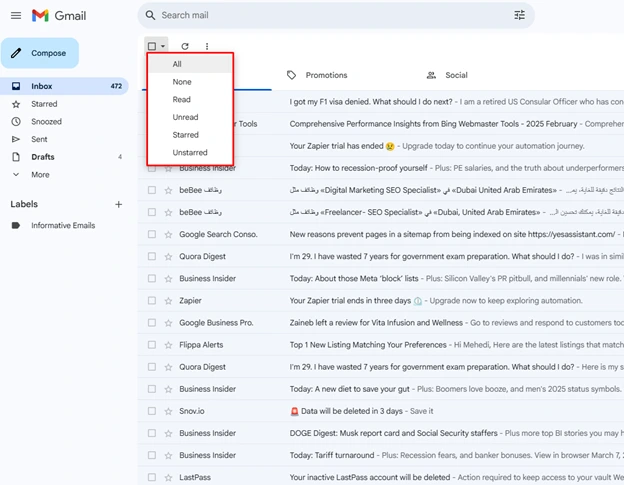Image resolution: width=624 pixels, height=485 pixels.
Task: Select checkbox for Snov.io email
Action: (x=152, y=411)
